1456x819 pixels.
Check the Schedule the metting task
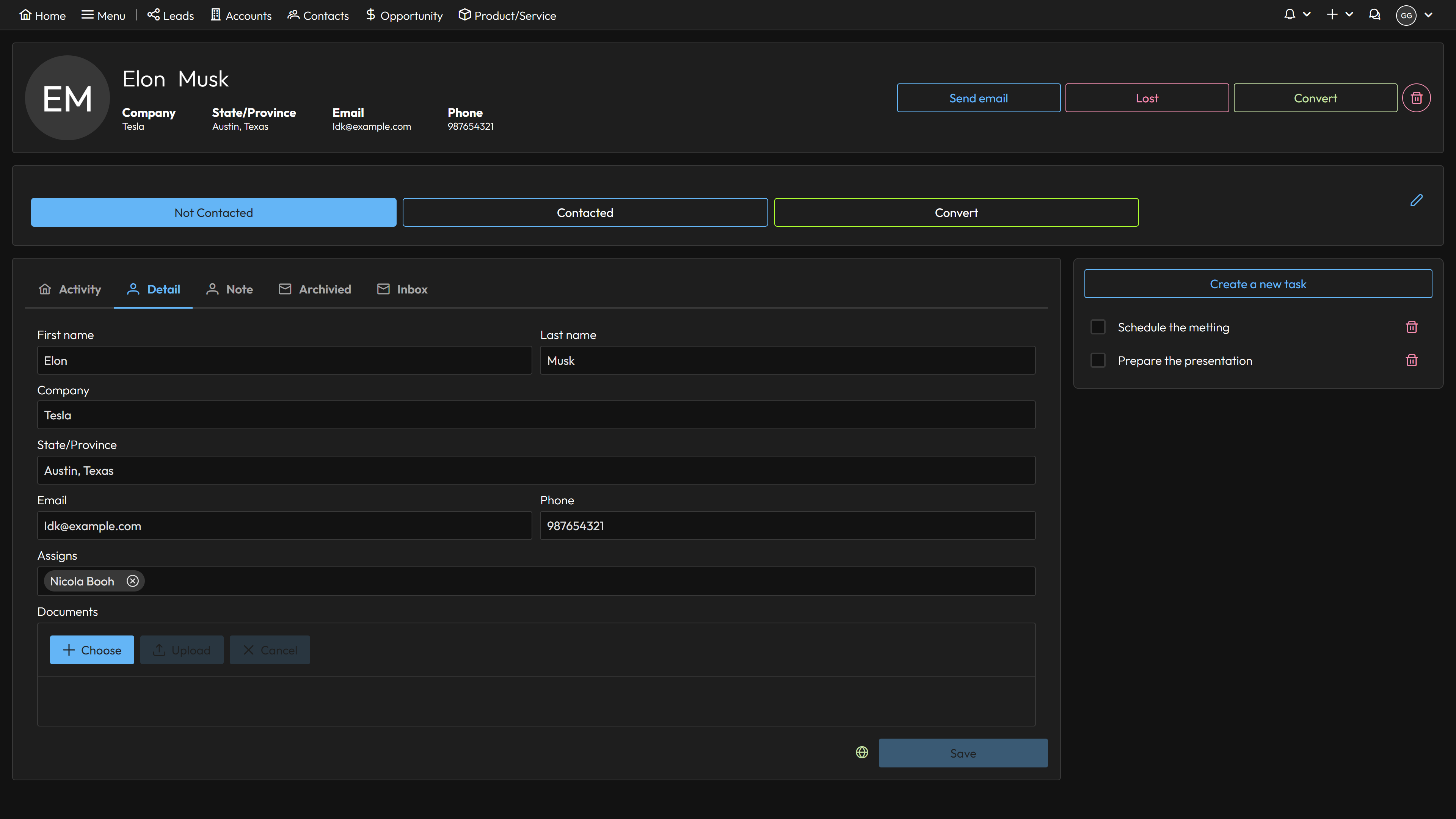click(1098, 327)
